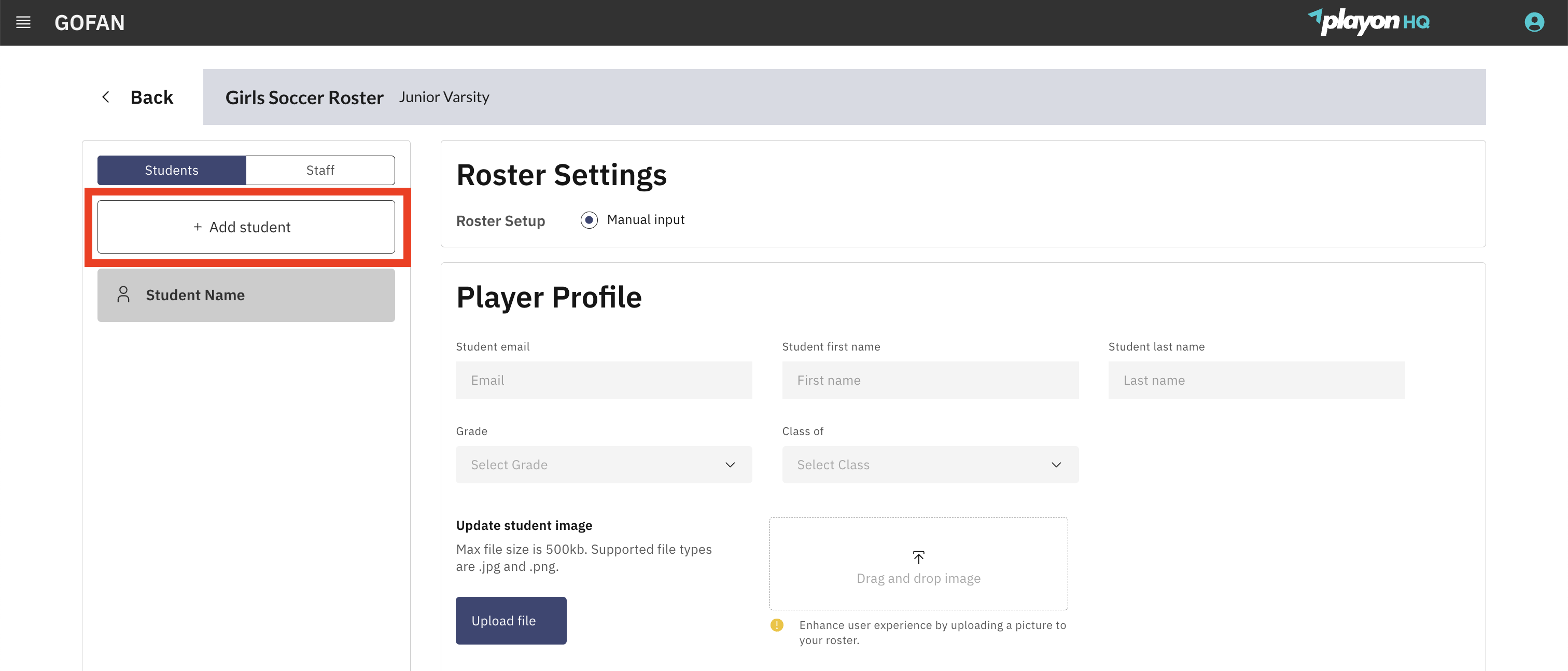Click the First name input field
The height and width of the screenshot is (671, 1568).
coord(930,380)
